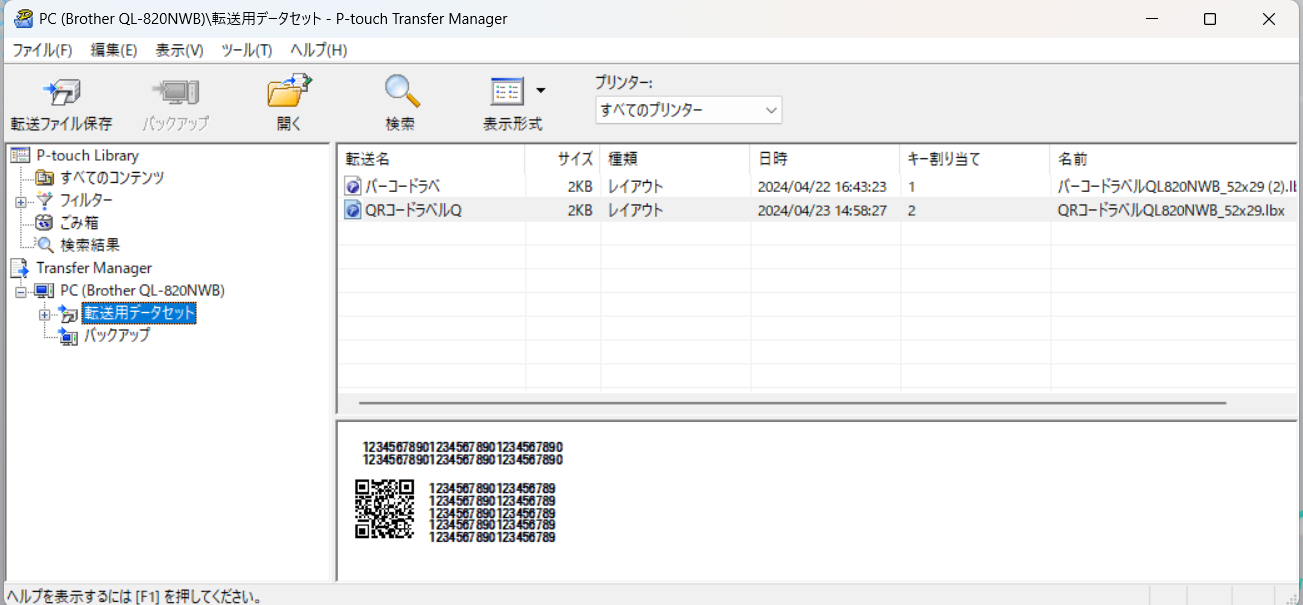Click the QRコードラベルQ layout file icon
Viewport: 1303px width, 605px height.
352,210
